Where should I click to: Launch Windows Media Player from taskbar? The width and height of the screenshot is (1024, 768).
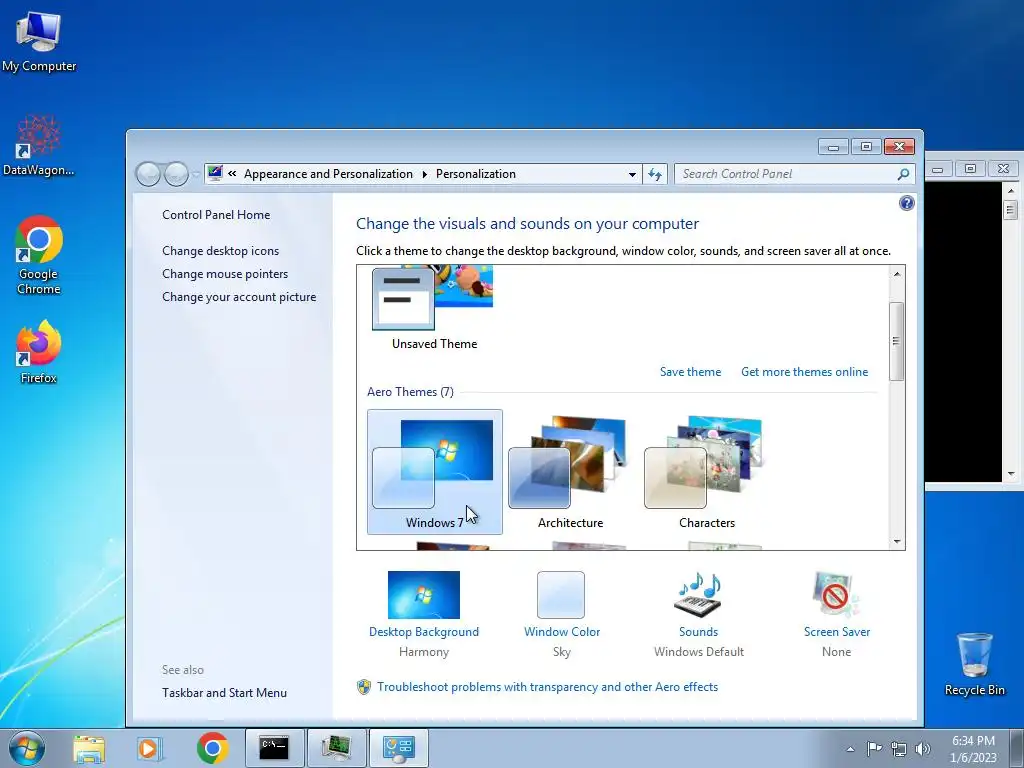tap(150, 748)
